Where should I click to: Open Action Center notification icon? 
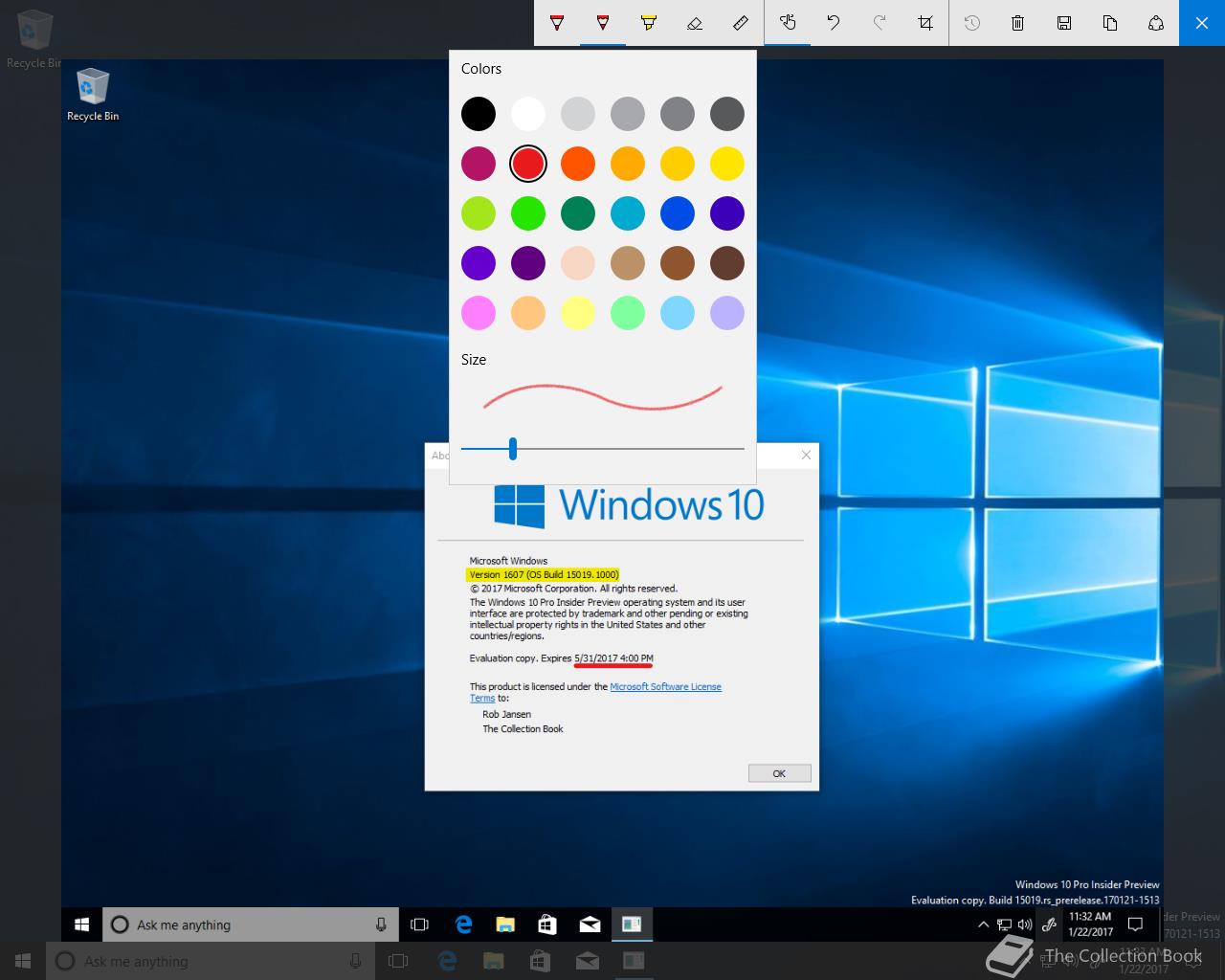(x=1136, y=924)
